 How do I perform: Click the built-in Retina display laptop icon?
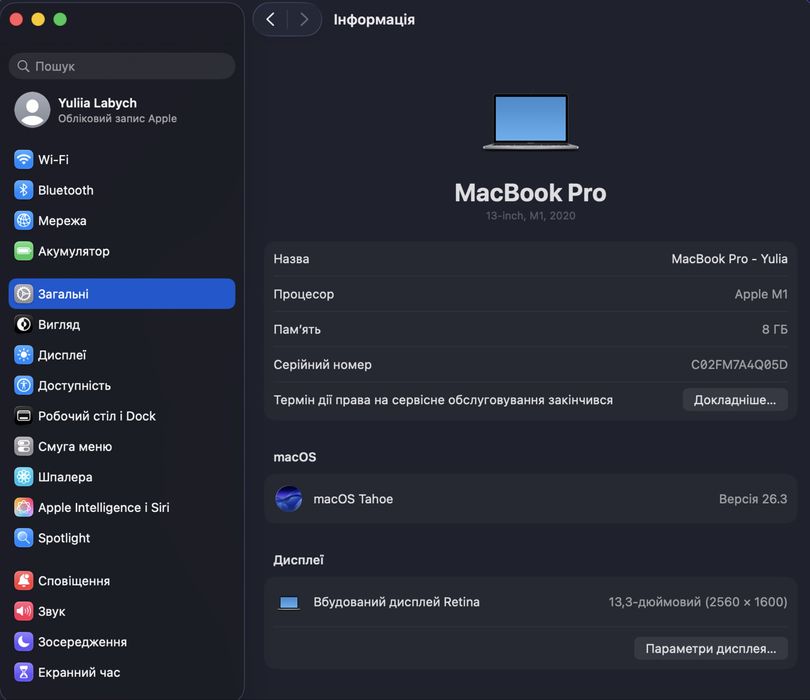[x=289, y=602]
